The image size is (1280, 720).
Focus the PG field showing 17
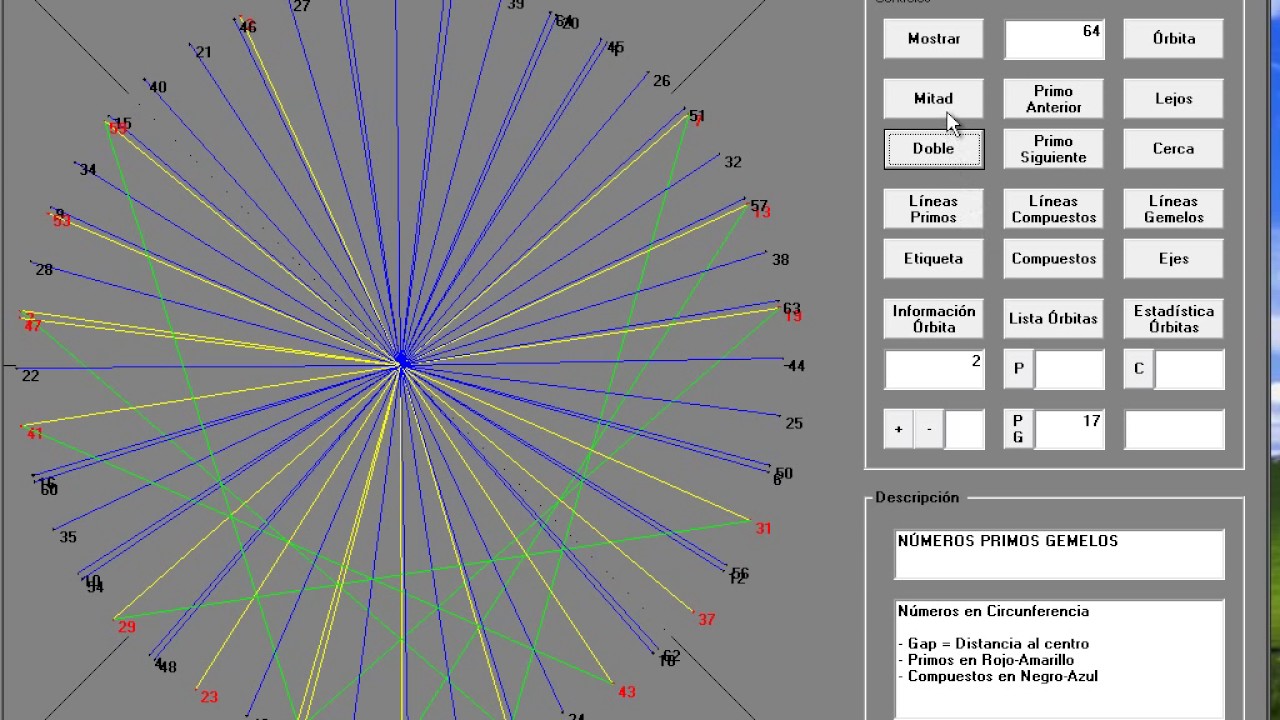[1069, 429]
